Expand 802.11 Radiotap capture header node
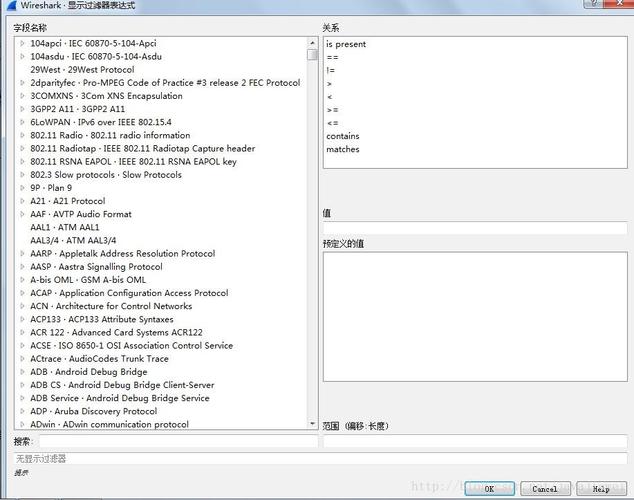The width and height of the screenshot is (634, 500). (x=22, y=148)
